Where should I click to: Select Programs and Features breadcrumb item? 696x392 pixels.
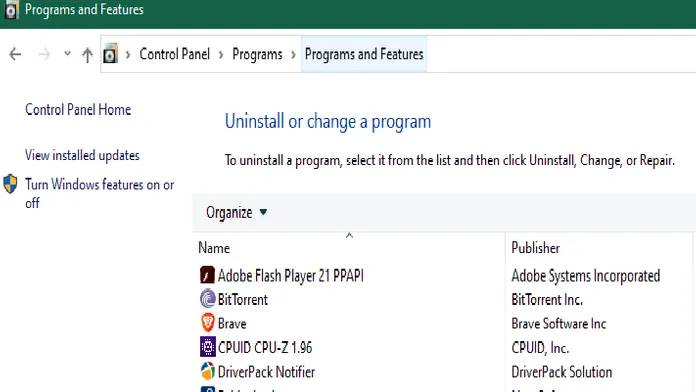364,54
